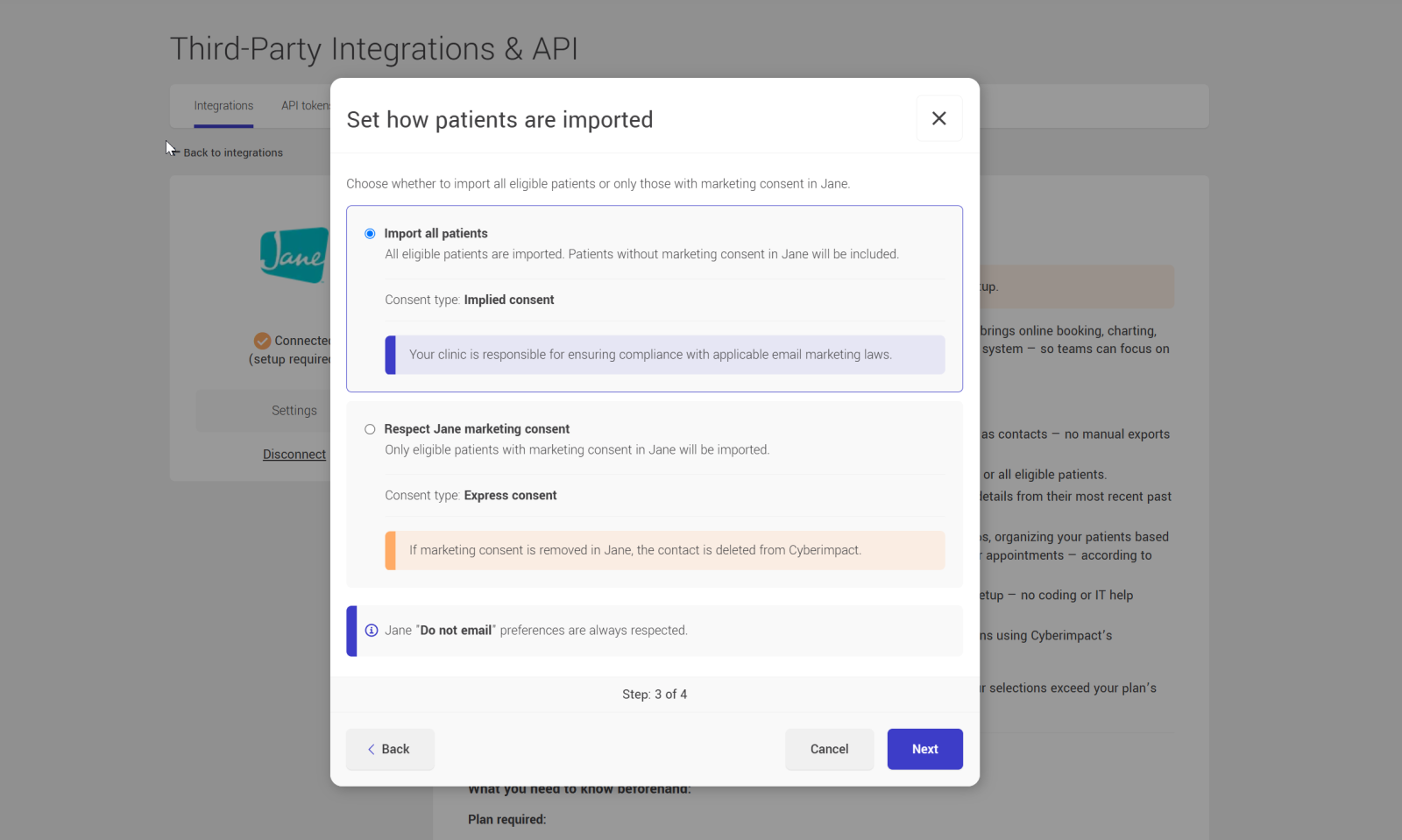Click the Jane logo

point(295,255)
